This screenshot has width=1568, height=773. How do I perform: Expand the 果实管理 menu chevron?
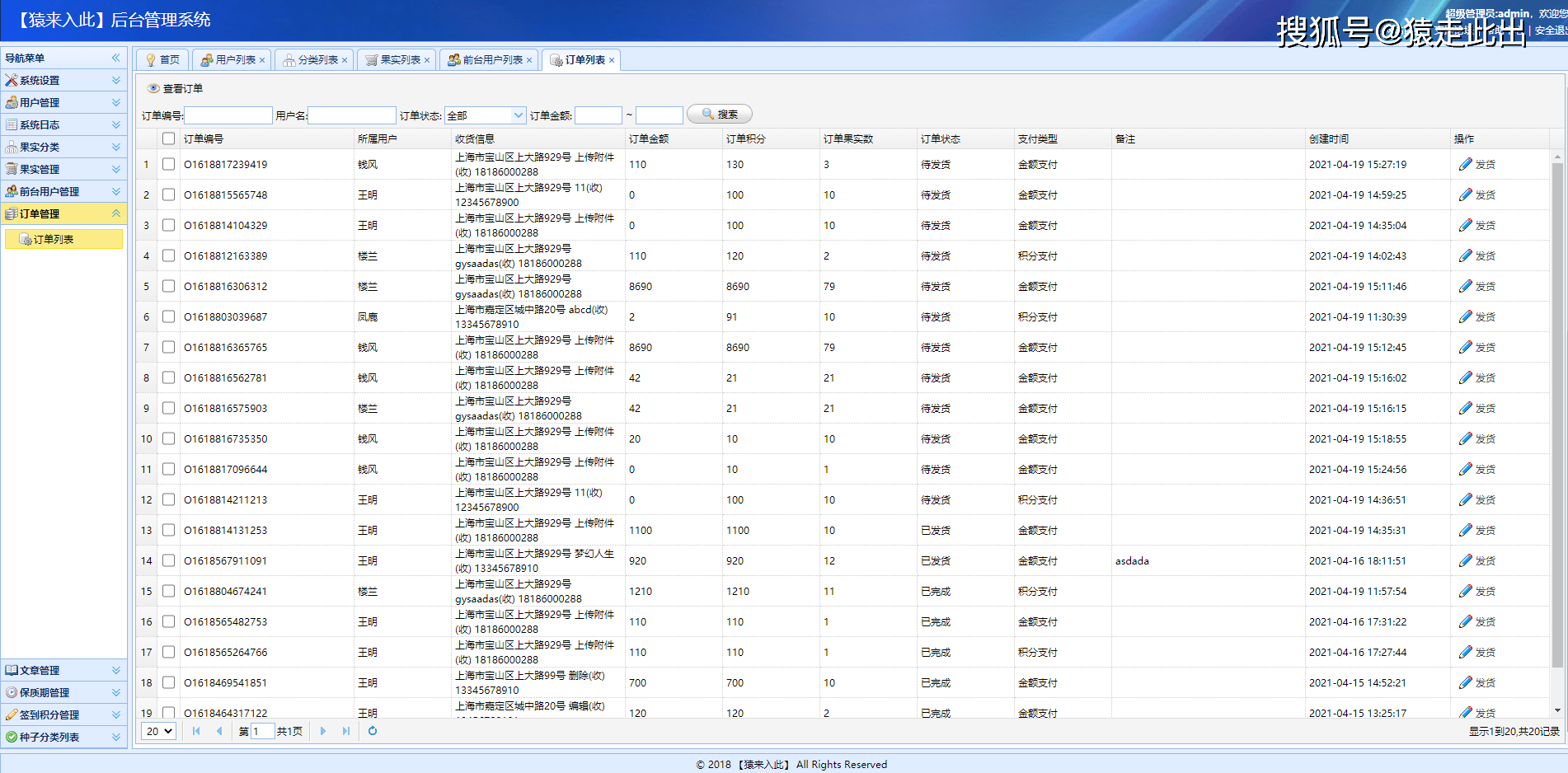point(116,169)
